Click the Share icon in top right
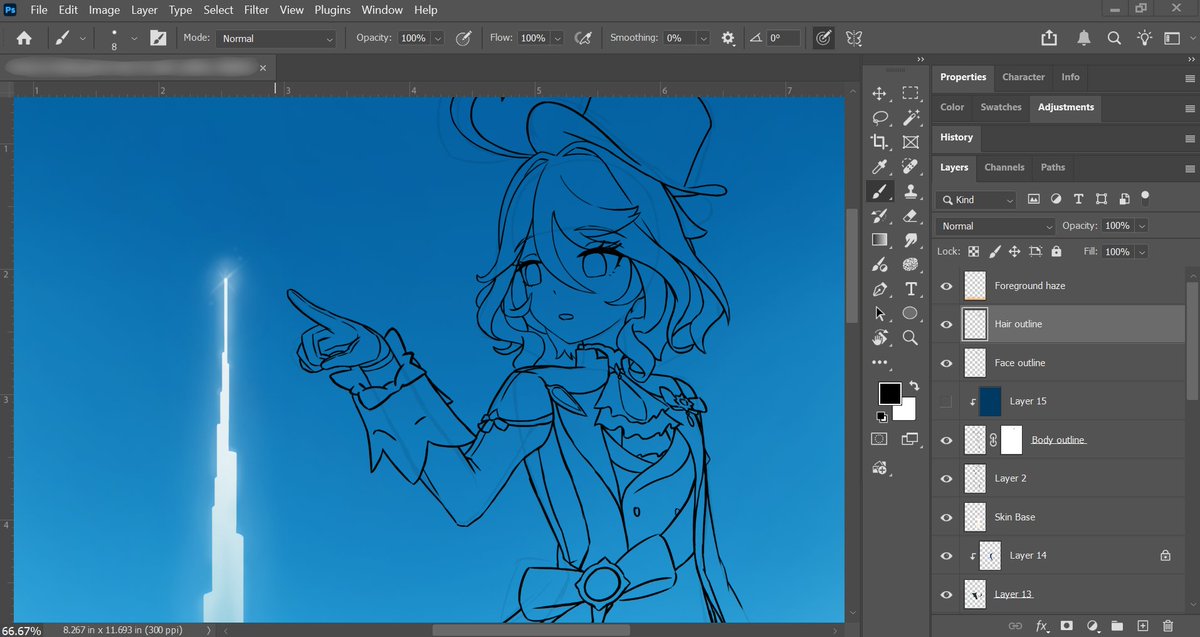1200x637 pixels. (1048, 38)
